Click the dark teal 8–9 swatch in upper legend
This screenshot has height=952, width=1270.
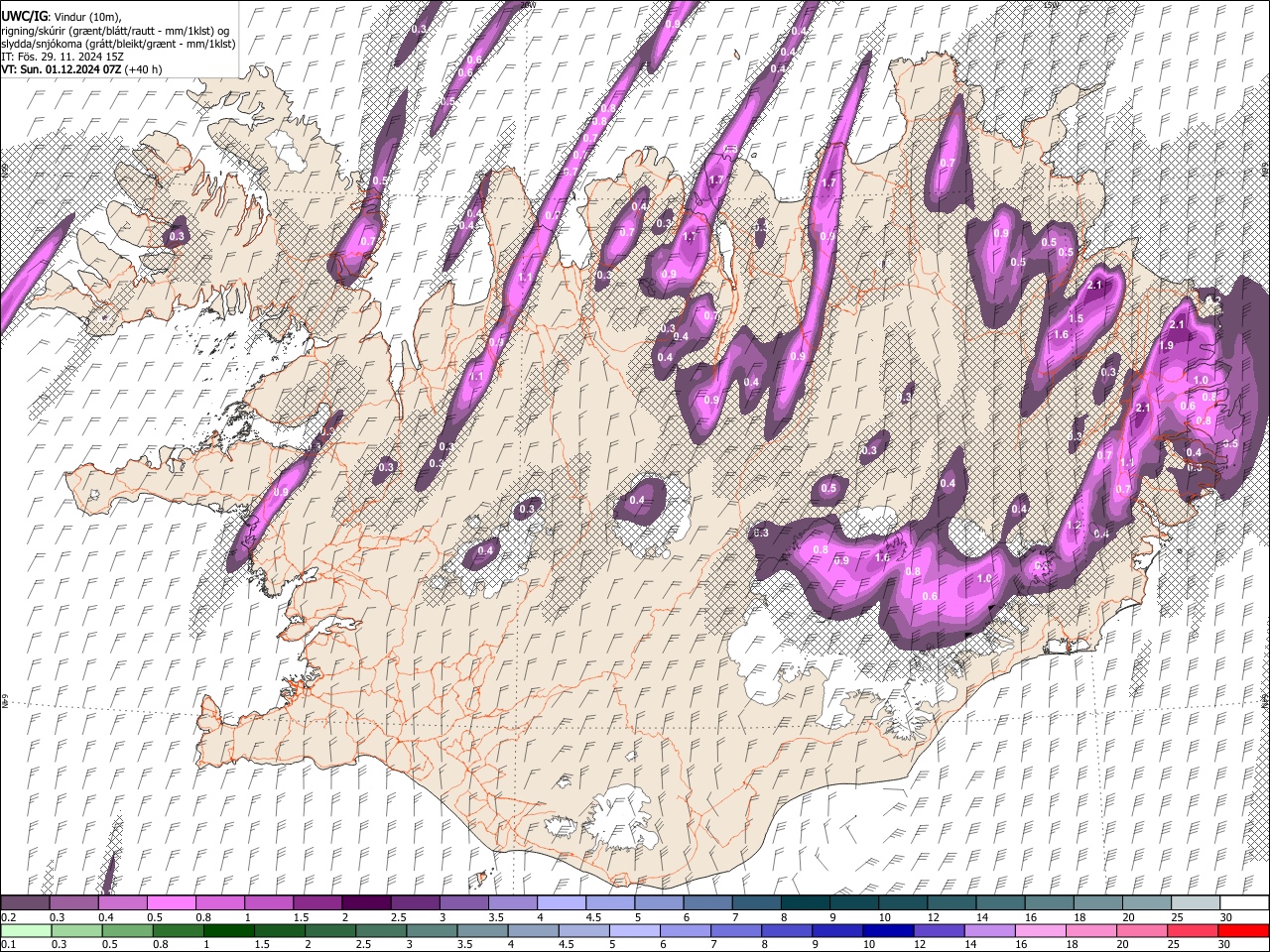tap(805, 903)
